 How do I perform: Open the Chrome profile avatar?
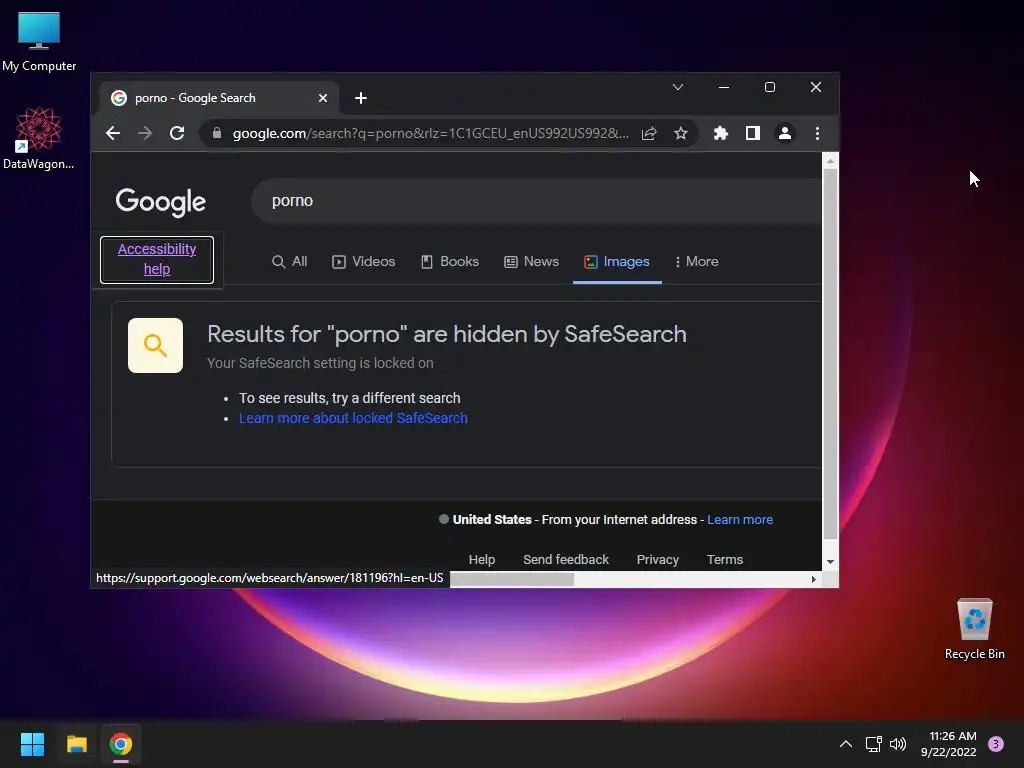tap(785, 133)
